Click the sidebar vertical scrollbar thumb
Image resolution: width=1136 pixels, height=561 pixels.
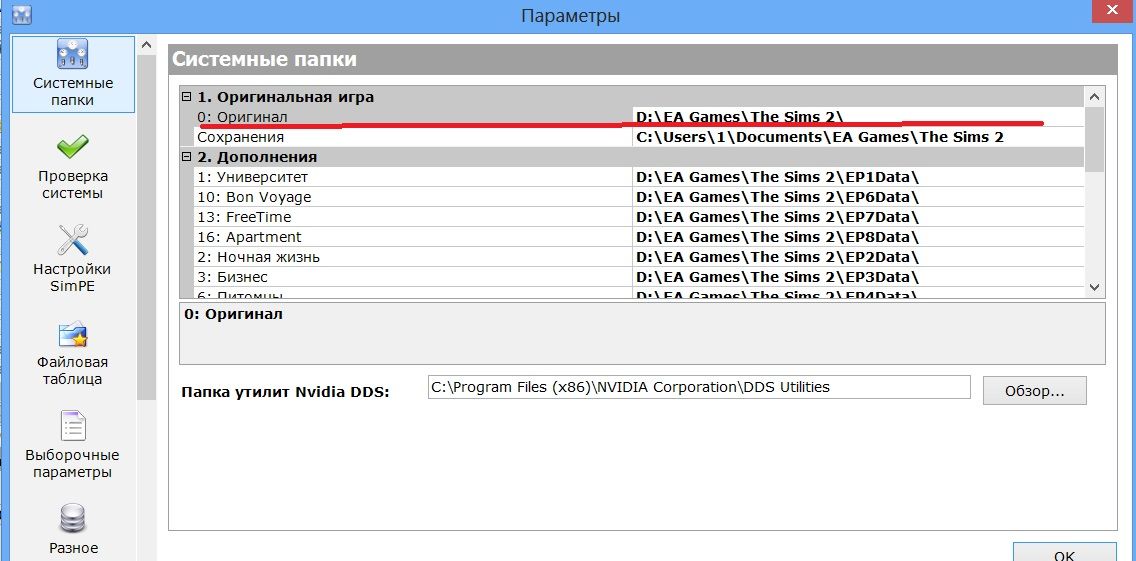point(146,226)
